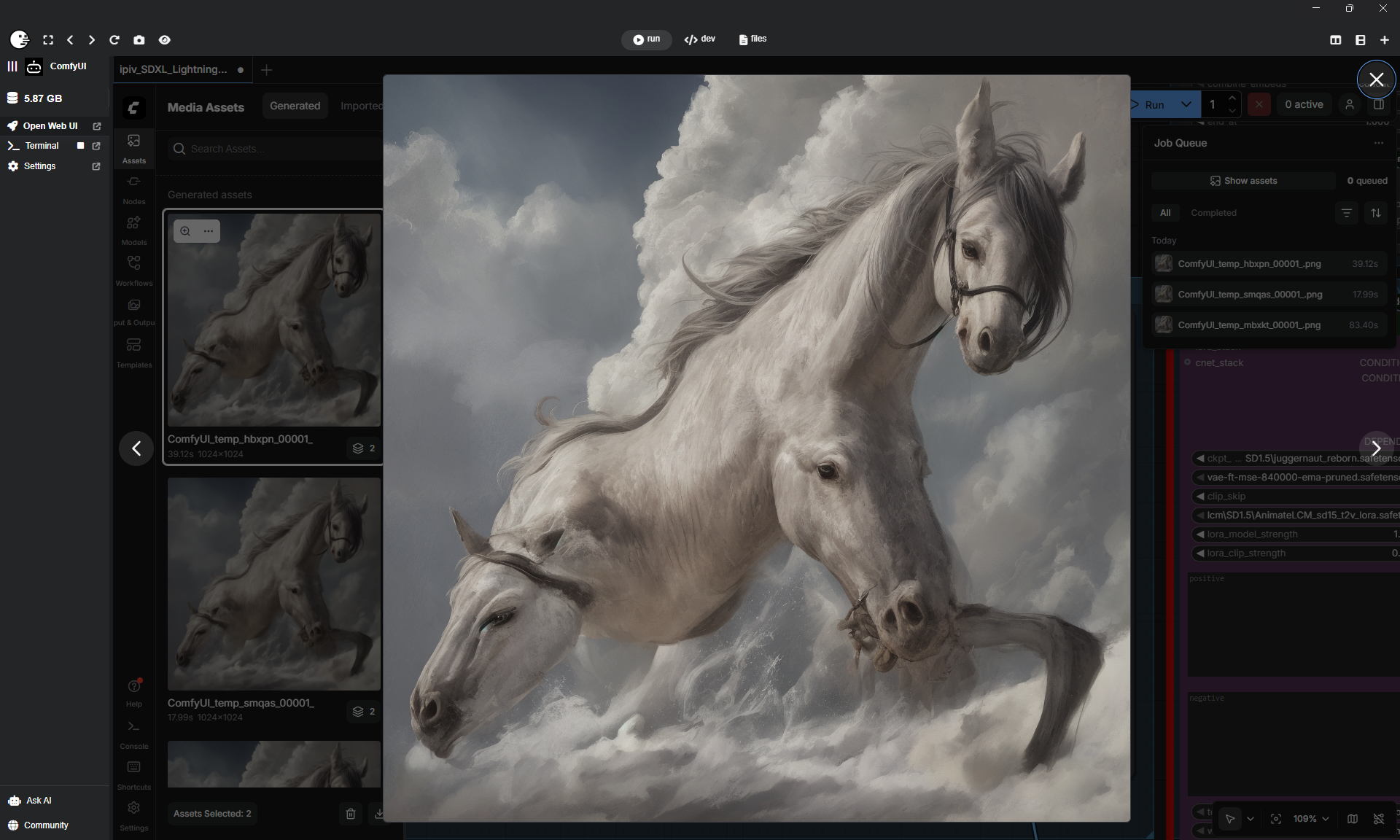Increase the run count with the up stepper
The height and width of the screenshot is (840, 1400).
pos(1232,98)
